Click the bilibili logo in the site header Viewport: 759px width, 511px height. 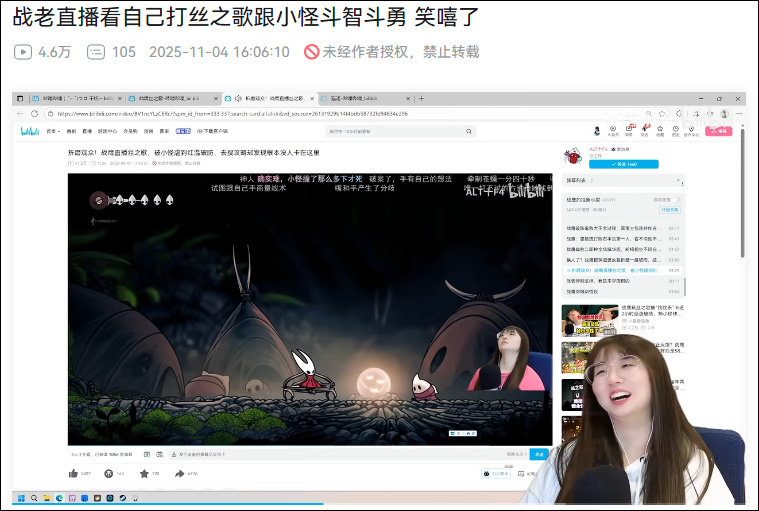[30, 131]
